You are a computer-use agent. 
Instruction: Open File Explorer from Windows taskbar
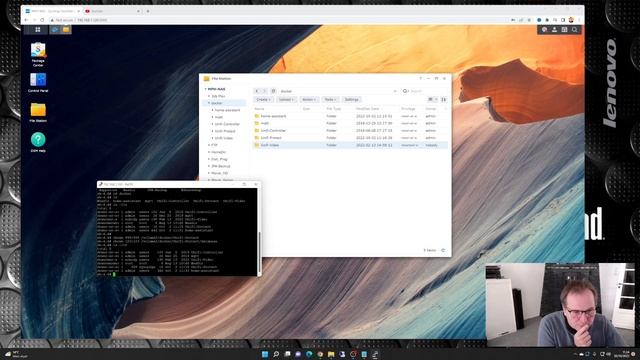tap(331, 354)
